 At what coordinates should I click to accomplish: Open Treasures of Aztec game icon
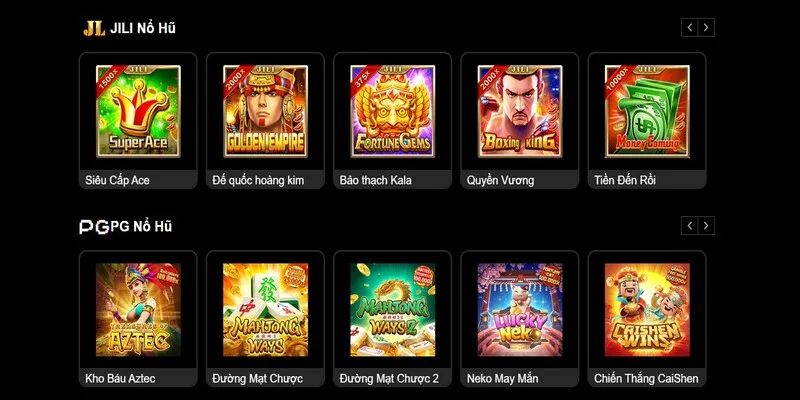pos(138,310)
